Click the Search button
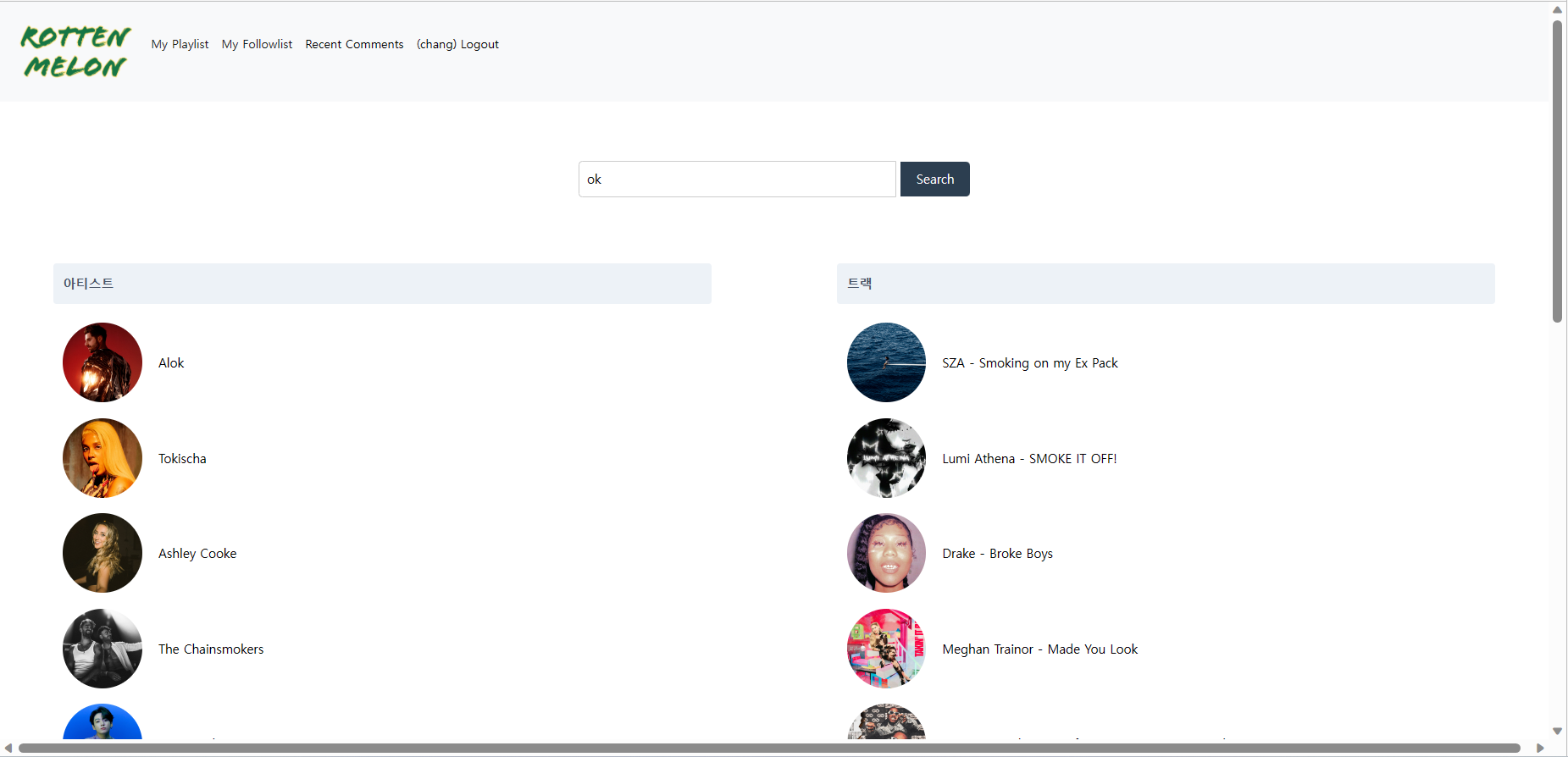The width and height of the screenshot is (1568, 757). pos(934,179)
